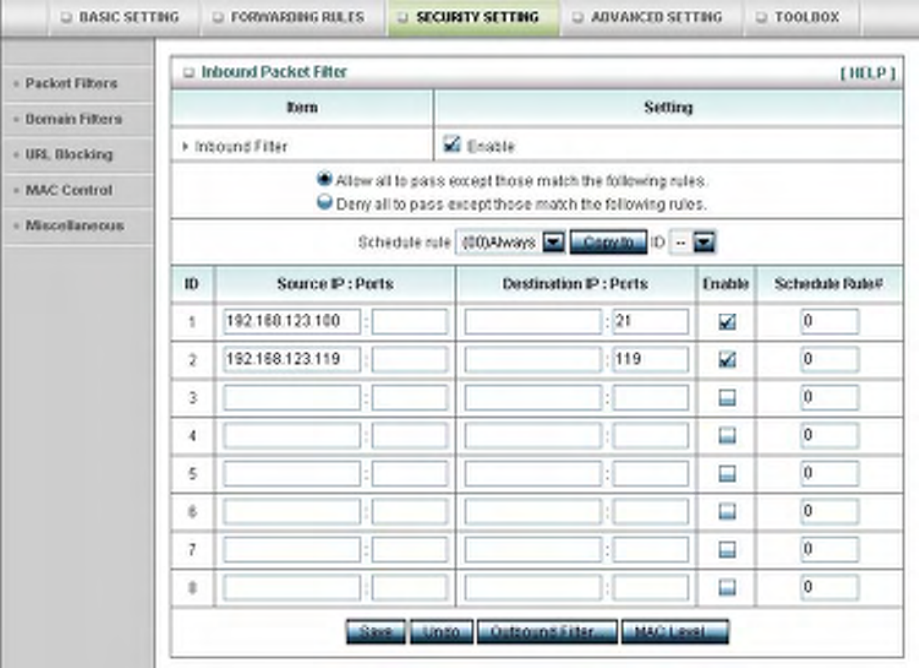Click source IP field in rule 7
Screen dimensions: 919x668
(292, 550)
